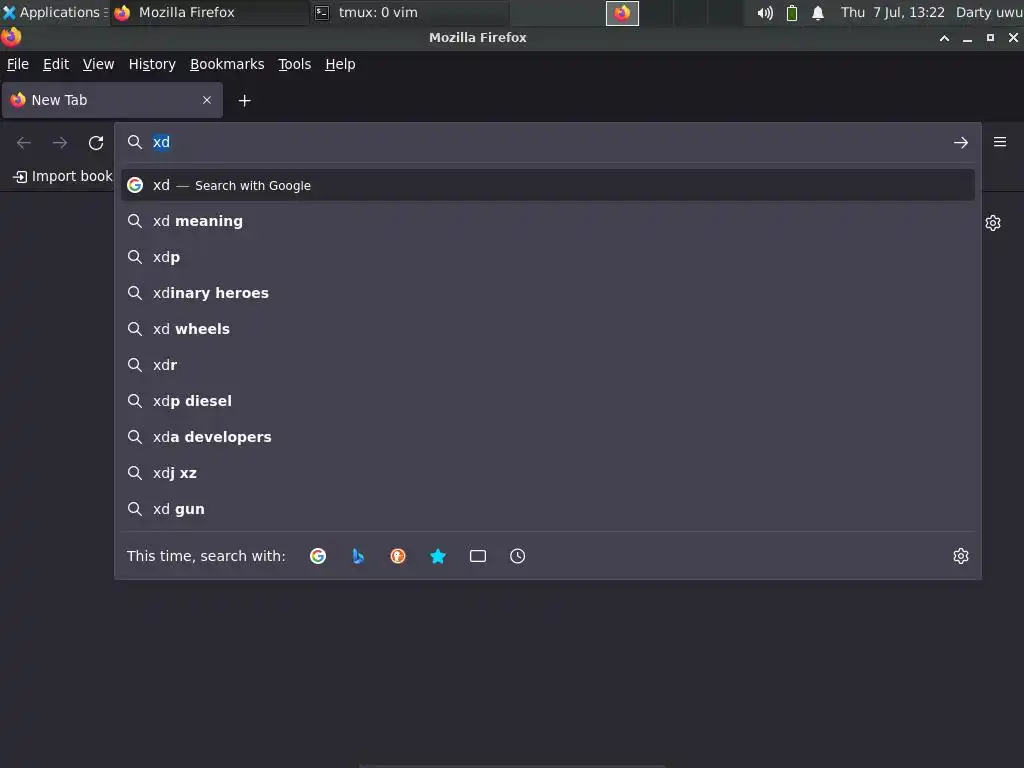Click Firefox icon in the panel tray
Viewport: 1024px width, 768px height.
(x=622, y=13)
